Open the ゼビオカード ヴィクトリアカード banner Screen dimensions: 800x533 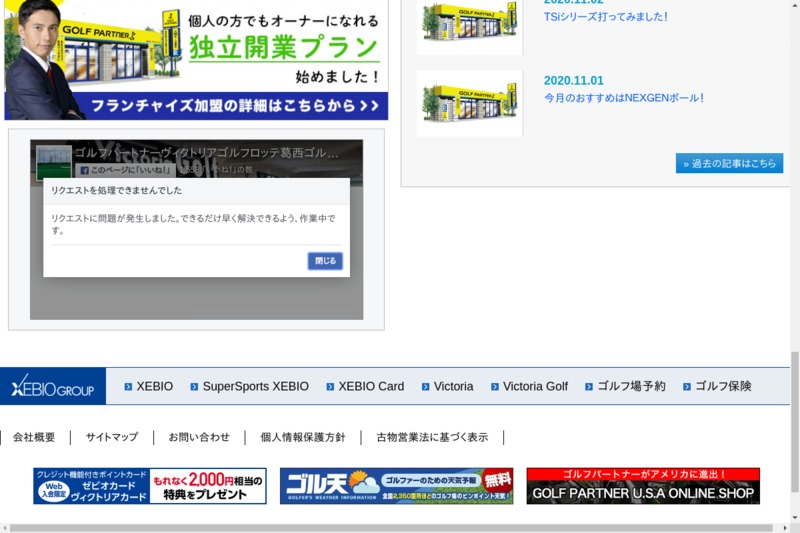point(150,486)
